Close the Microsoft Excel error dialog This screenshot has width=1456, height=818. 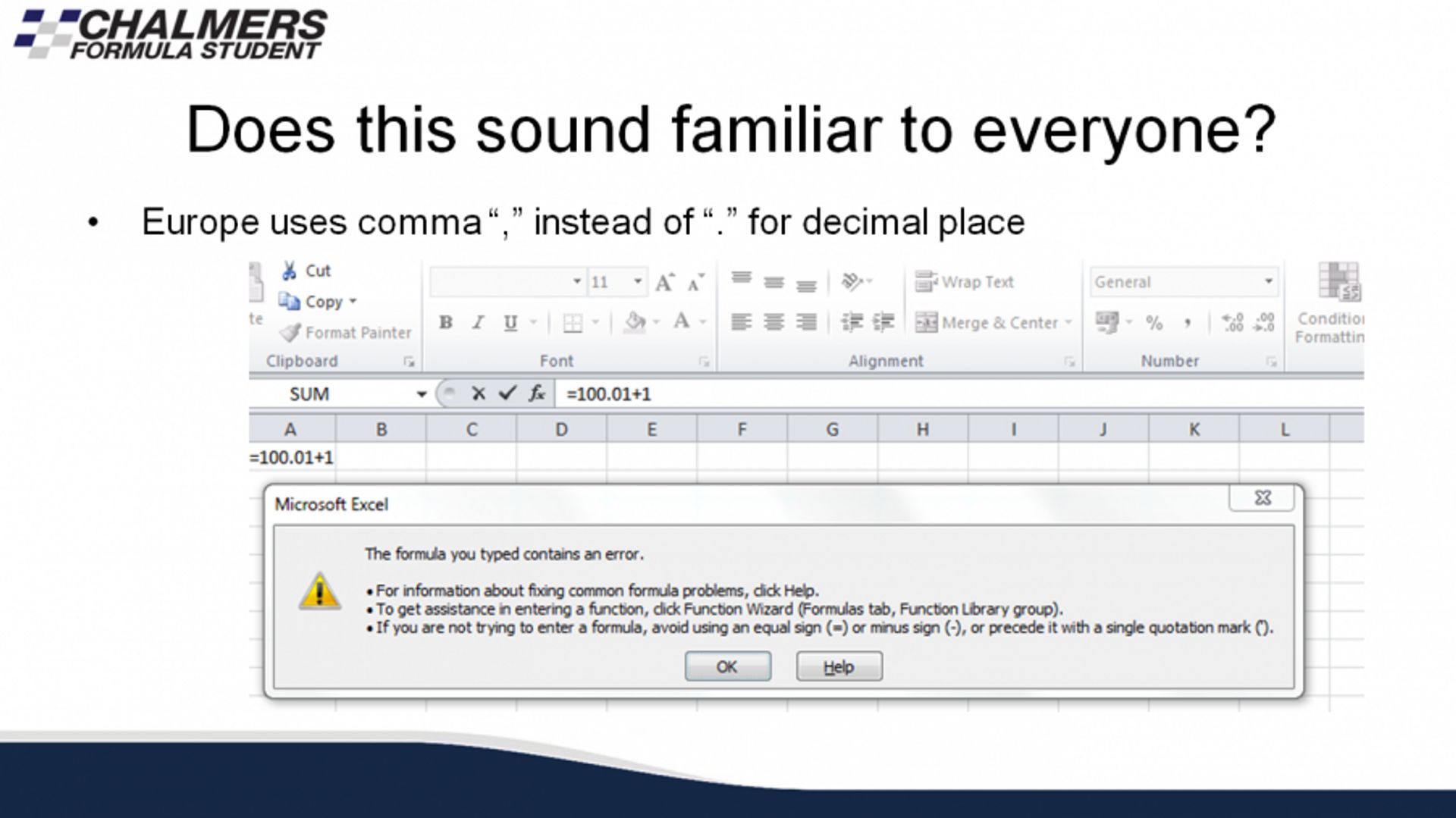[1262, 498]
